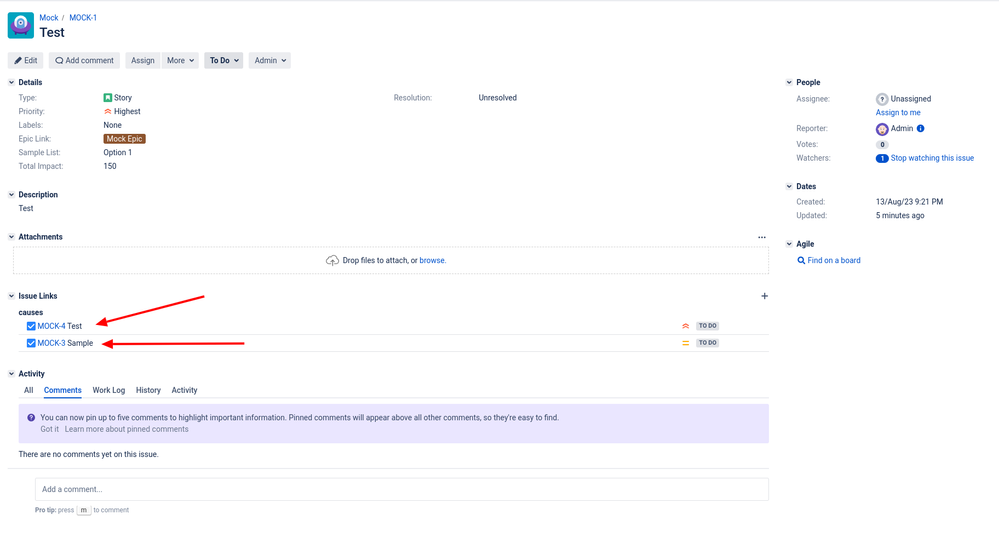Click the Total Impact value 150
999x541 pixels.
pos(110,166)
